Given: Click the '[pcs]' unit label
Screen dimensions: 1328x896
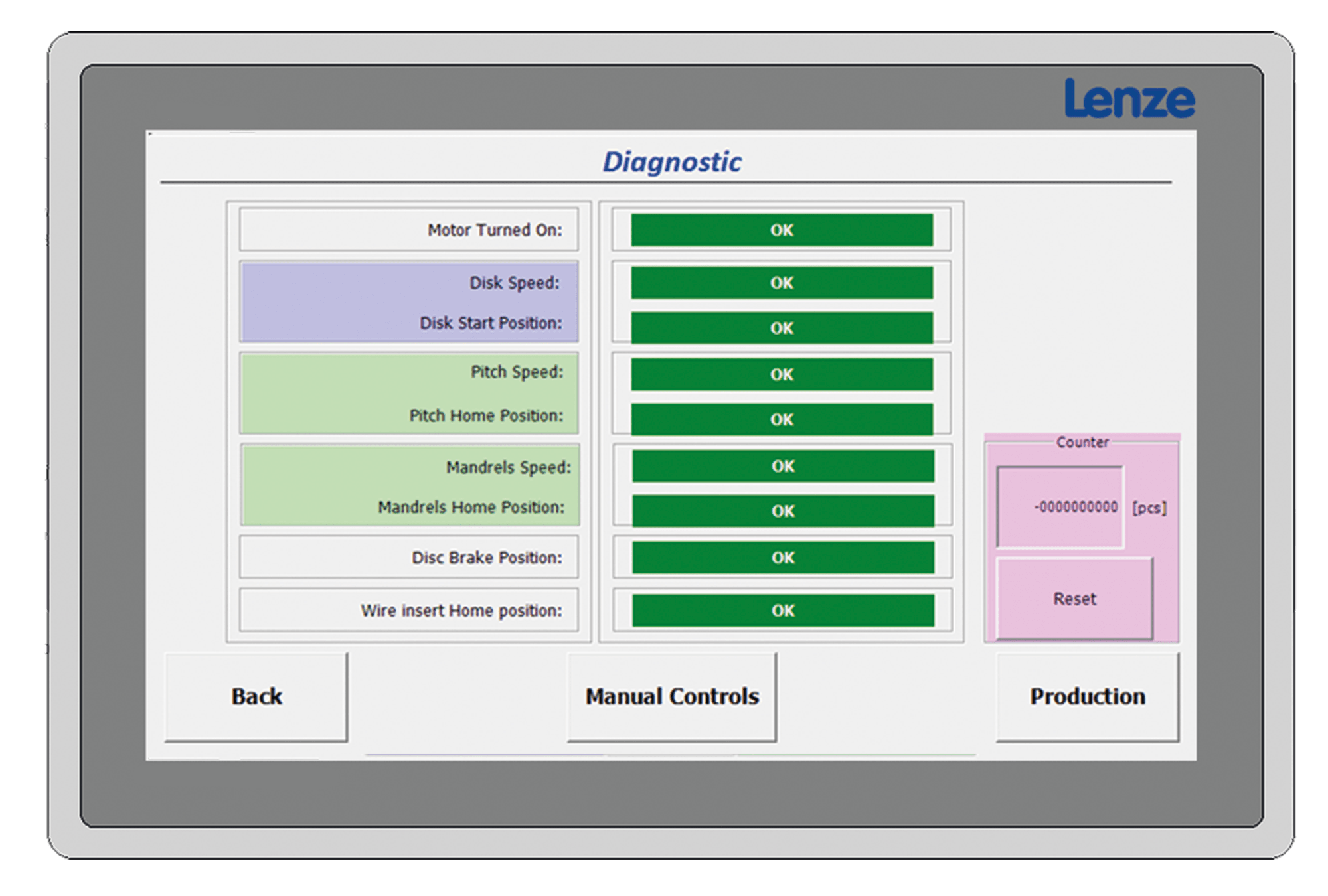Looking at the screenshot, I should pyautogui.click(x=1149, y=508).
